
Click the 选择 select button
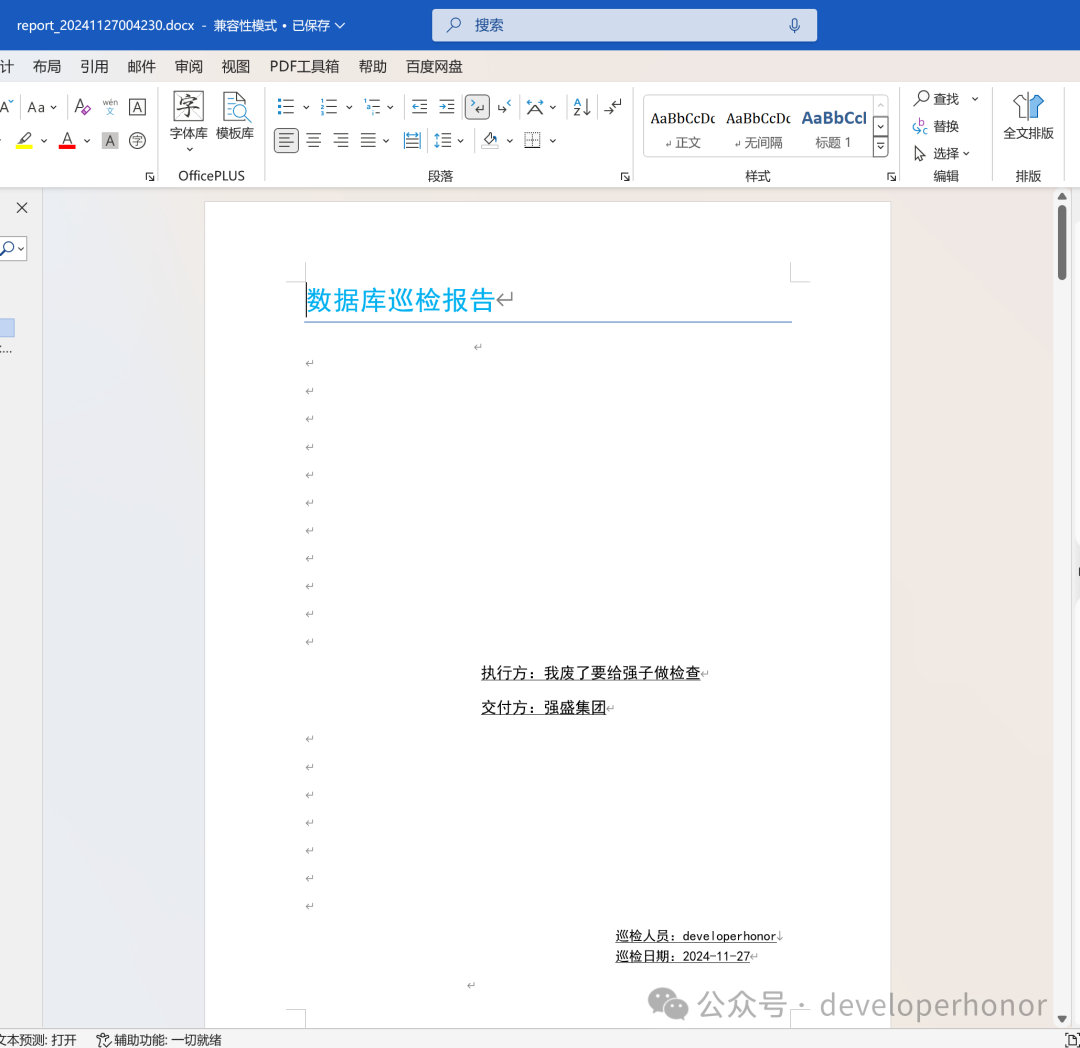942,154
